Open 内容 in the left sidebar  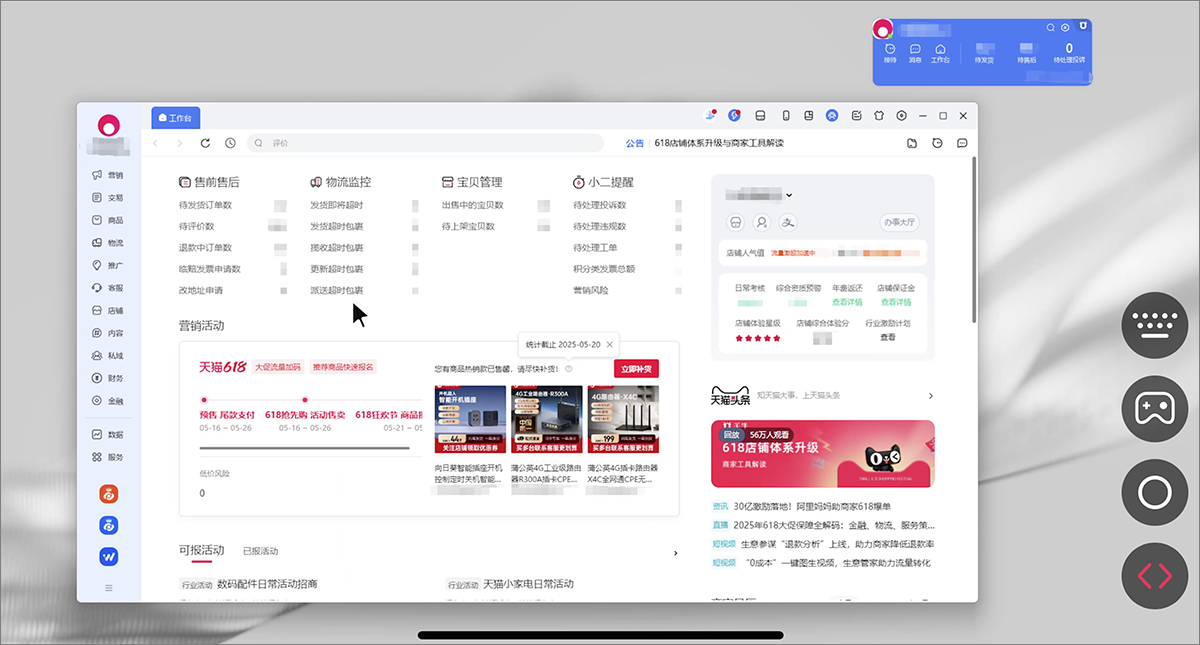coord(108,333)
